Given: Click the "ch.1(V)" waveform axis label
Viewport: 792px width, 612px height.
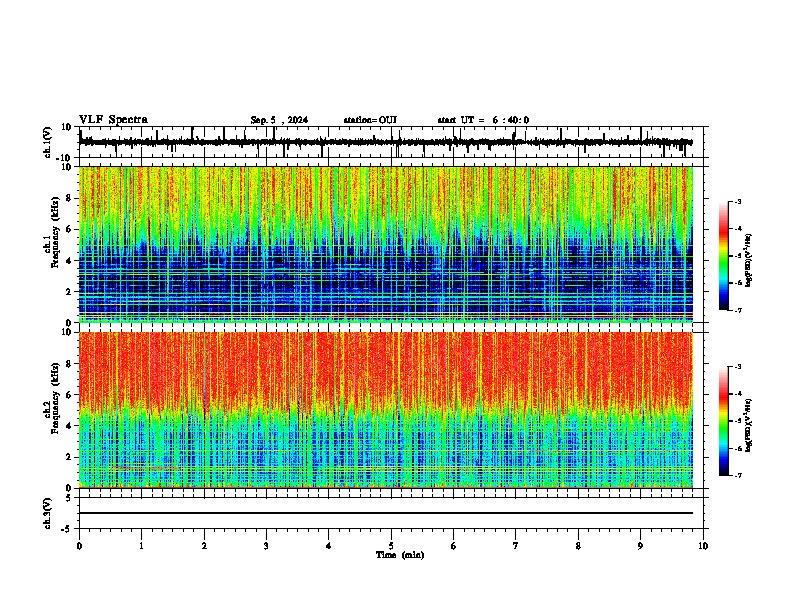Looking at the screenshot, I should pyautogui.click(x=48, y=142).
